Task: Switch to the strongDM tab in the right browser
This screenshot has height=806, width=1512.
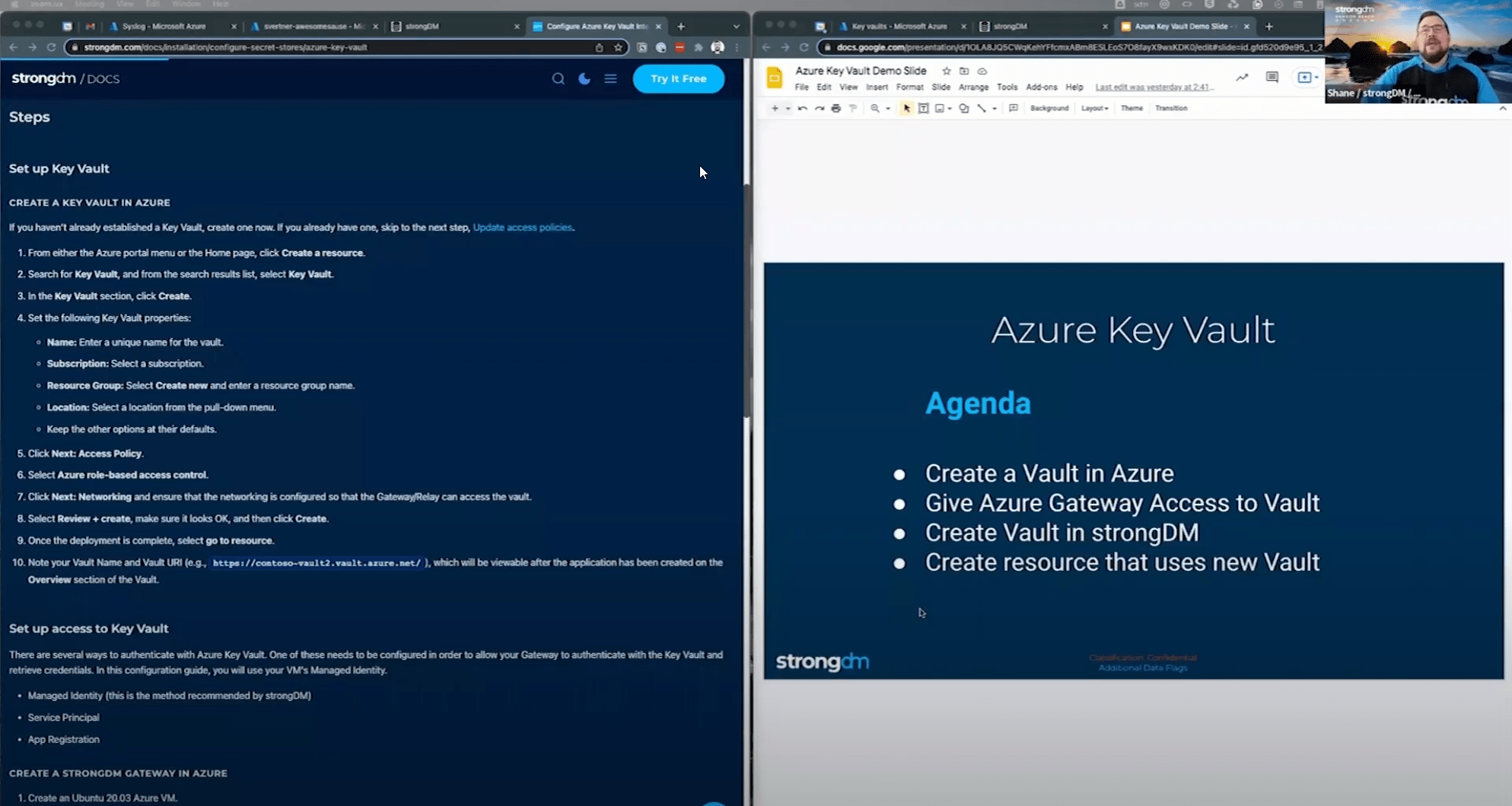Action: (x=1042, y=26)
